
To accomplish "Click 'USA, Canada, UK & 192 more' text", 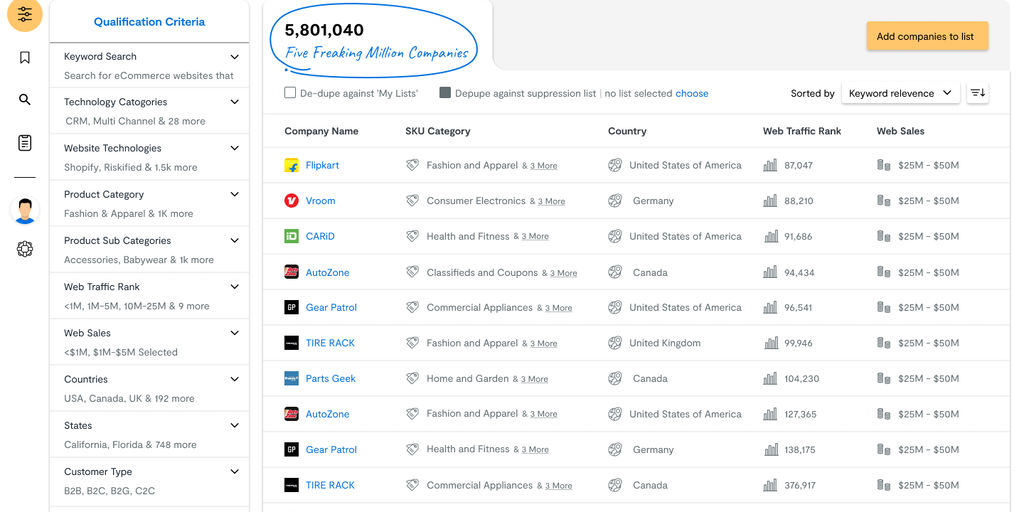I will point(129,398).
